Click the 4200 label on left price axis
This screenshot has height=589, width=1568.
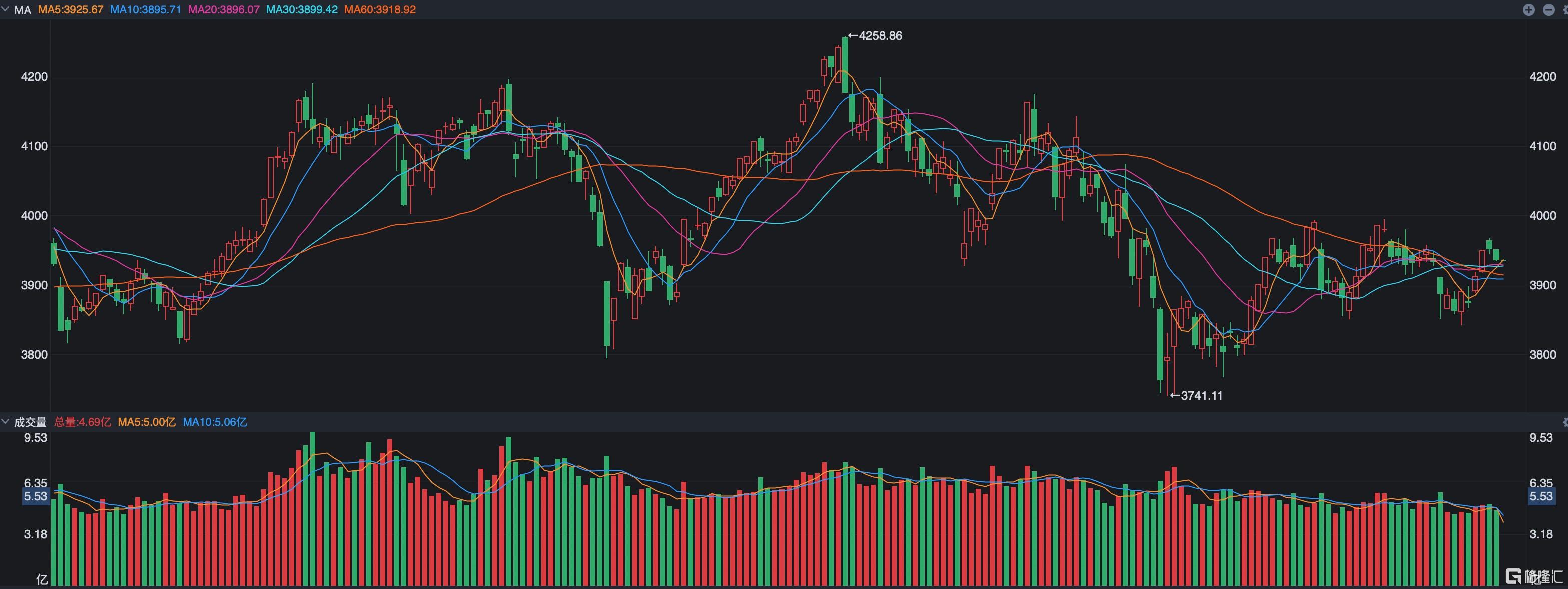34,77
